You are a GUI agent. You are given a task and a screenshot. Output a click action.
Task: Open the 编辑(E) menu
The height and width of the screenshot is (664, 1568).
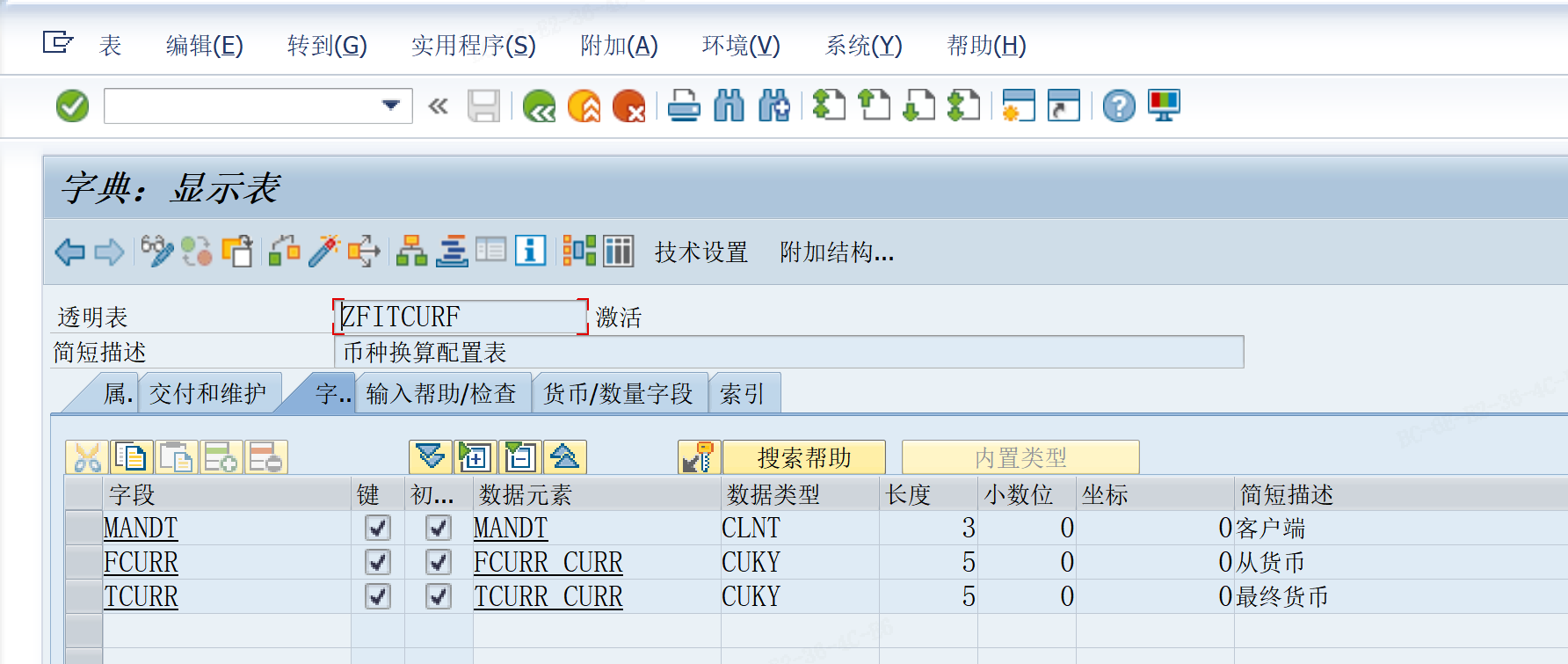204,45
